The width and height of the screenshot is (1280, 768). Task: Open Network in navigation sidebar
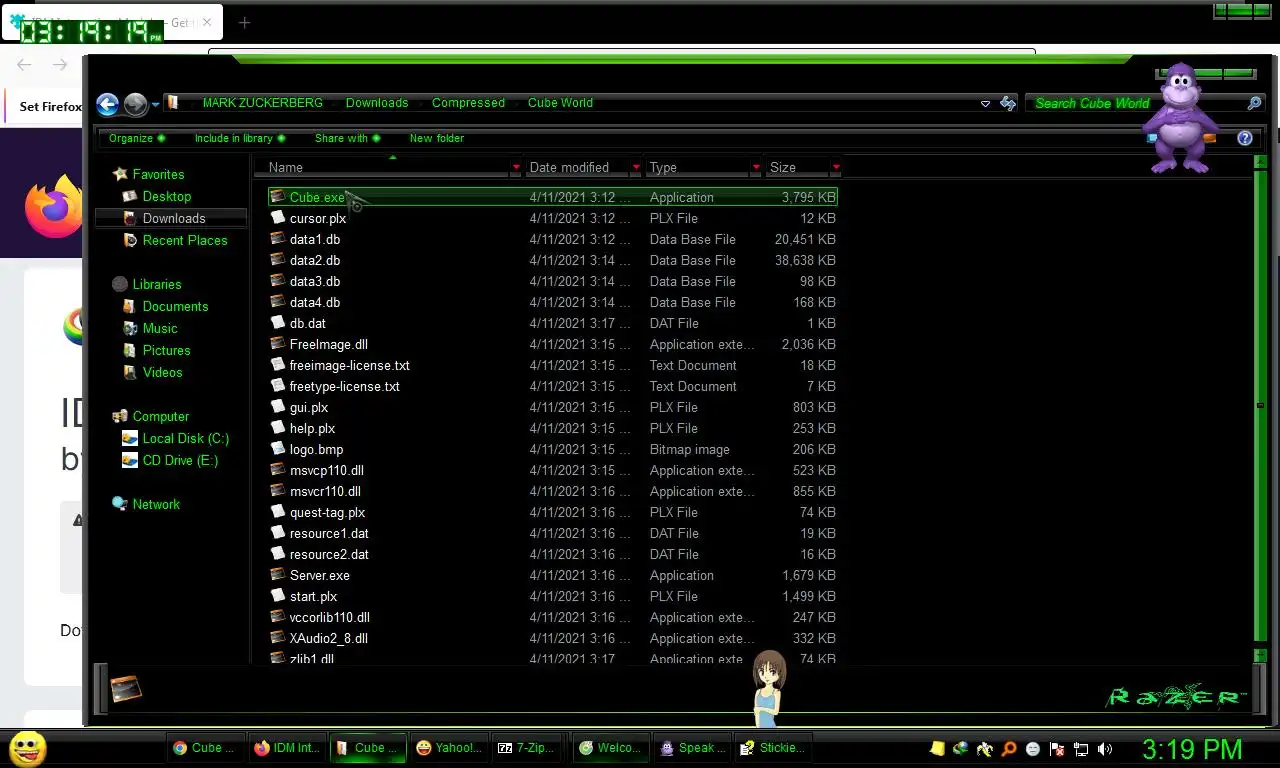[x=156, y=504]
